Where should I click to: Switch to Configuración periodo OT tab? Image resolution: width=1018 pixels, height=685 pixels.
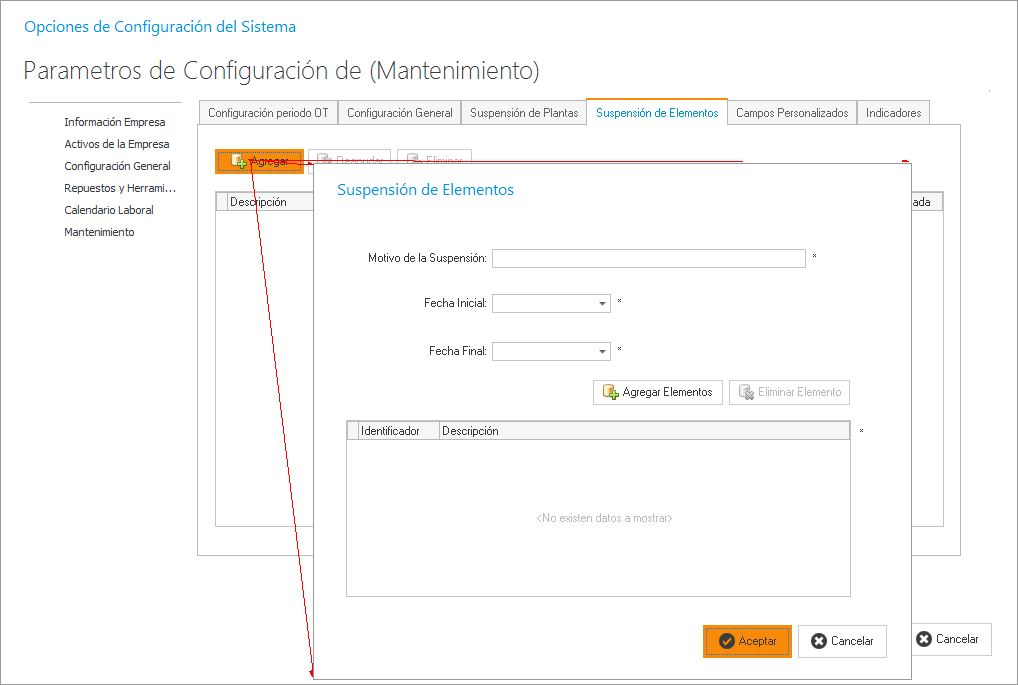coord(268,113)
